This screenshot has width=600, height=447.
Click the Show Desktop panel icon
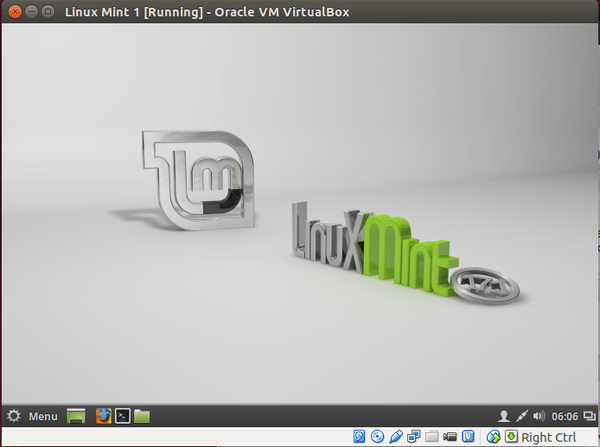click(76, 416)
